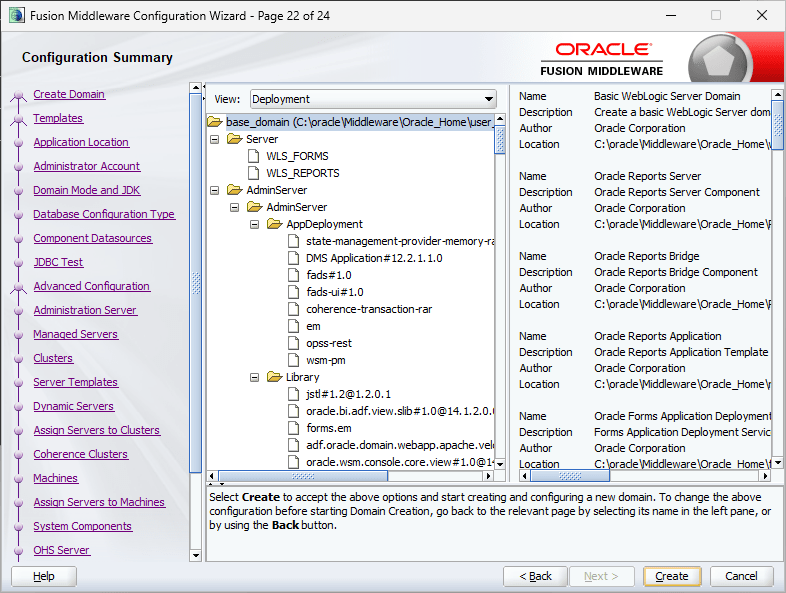Collapse the top-level AdminServer node
Viewport: 786px width, 593px height.
click(215, 190)
